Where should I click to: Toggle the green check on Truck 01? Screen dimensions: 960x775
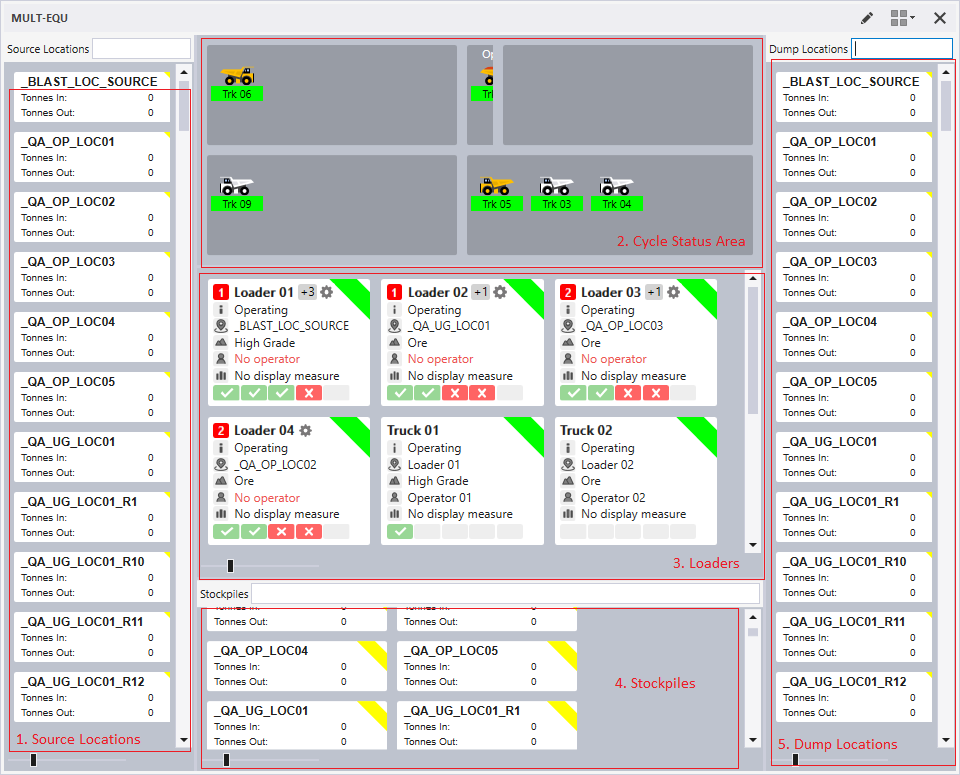(399, 531)
